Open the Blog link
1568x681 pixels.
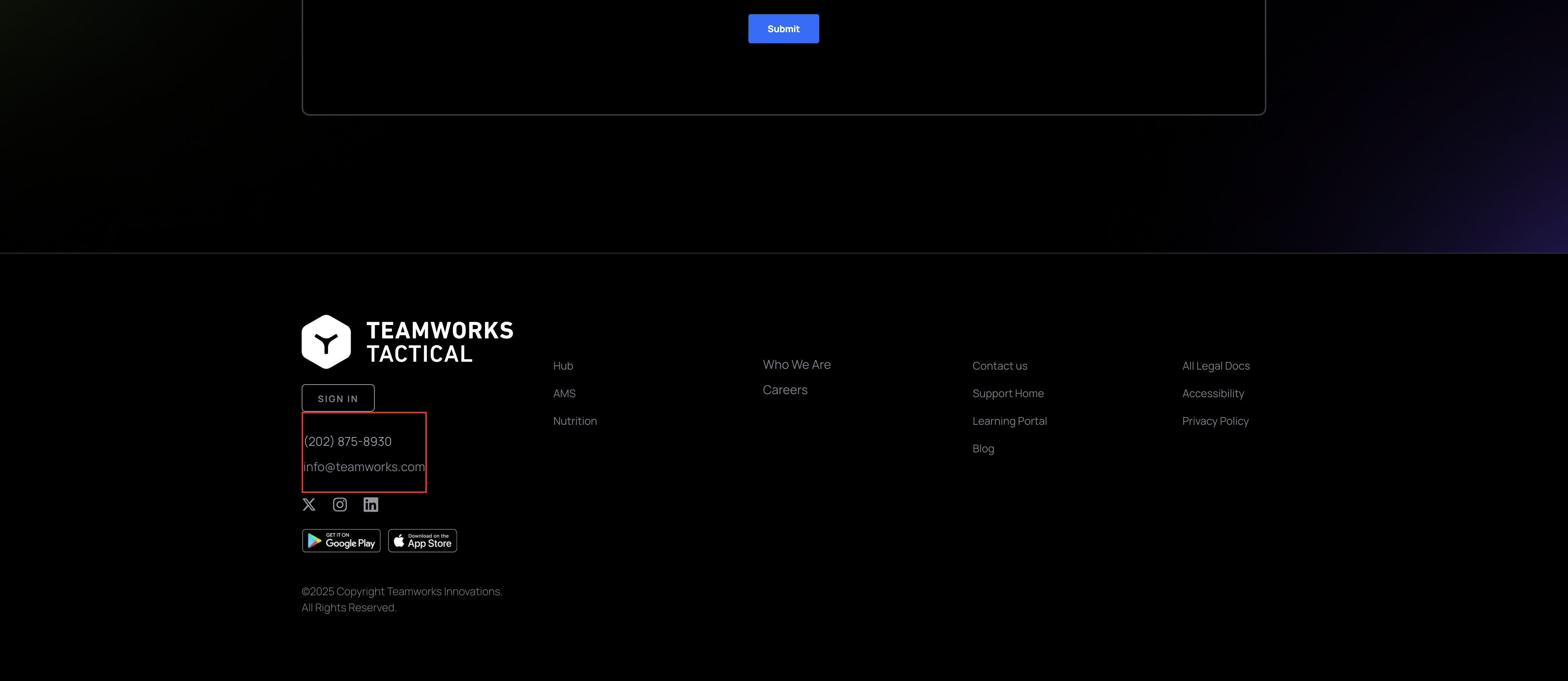coord(982,449)
